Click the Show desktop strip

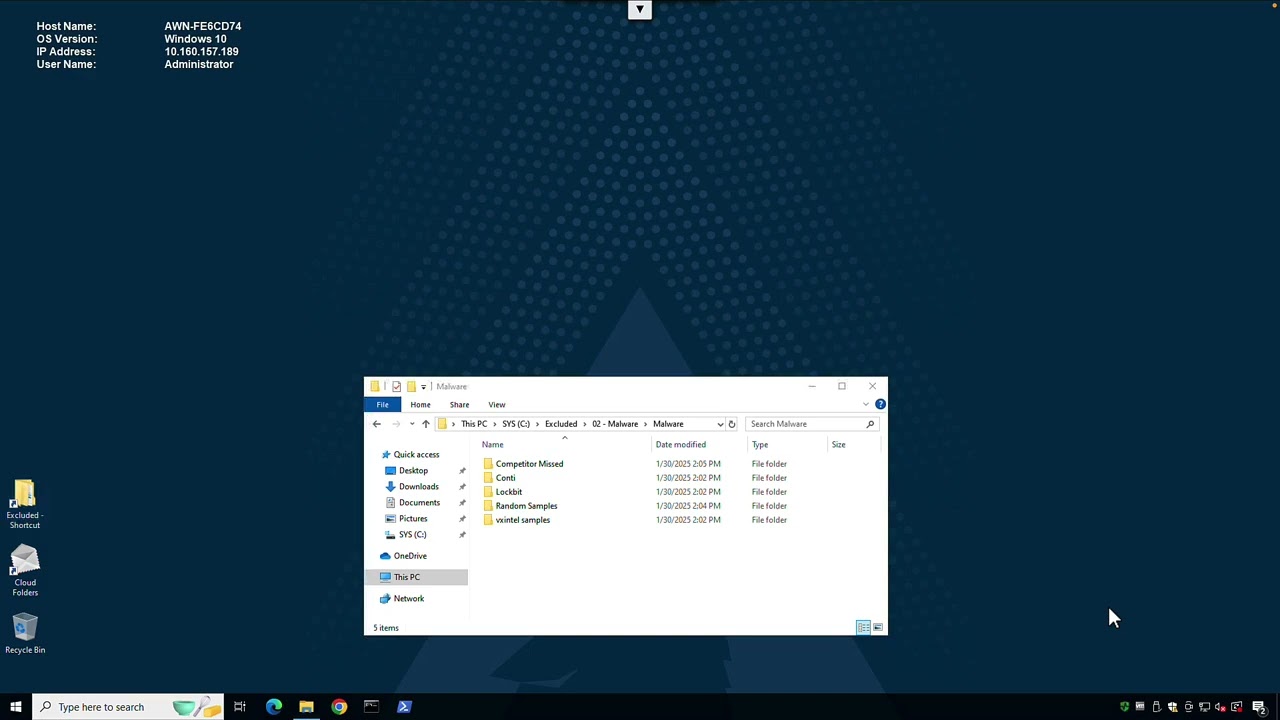(1278, 707)
